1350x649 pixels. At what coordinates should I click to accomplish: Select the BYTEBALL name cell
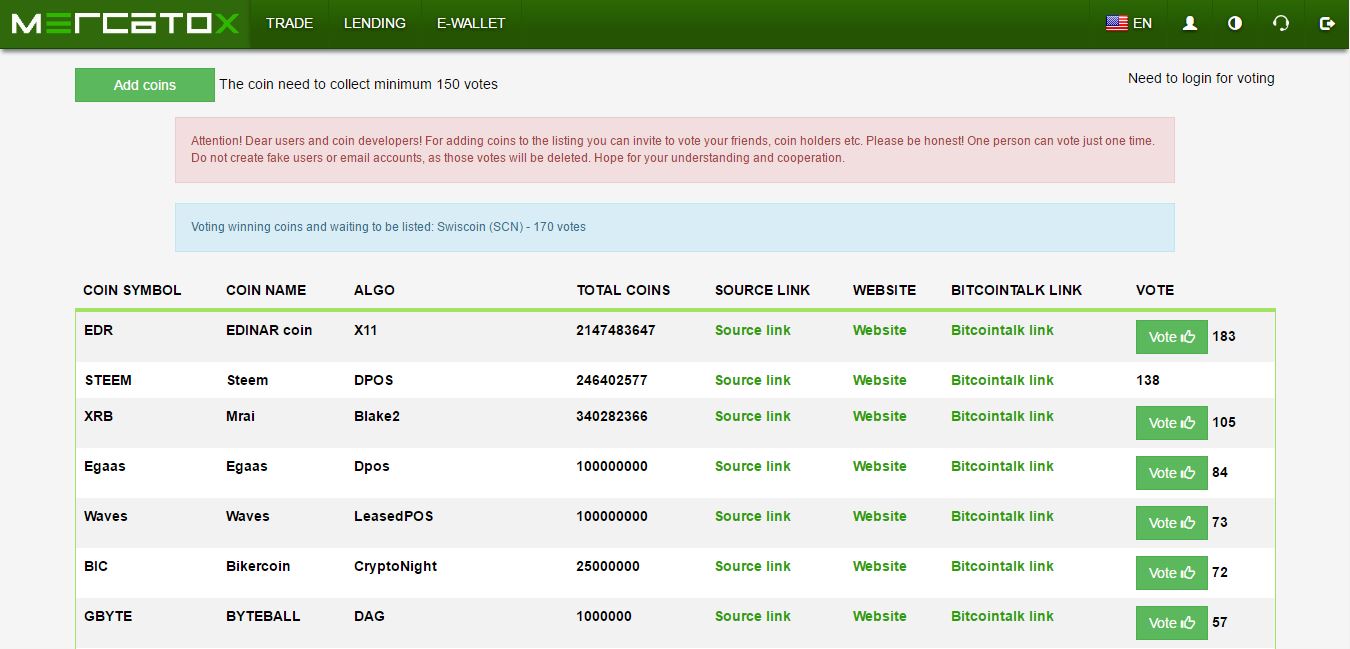point(263,616)
